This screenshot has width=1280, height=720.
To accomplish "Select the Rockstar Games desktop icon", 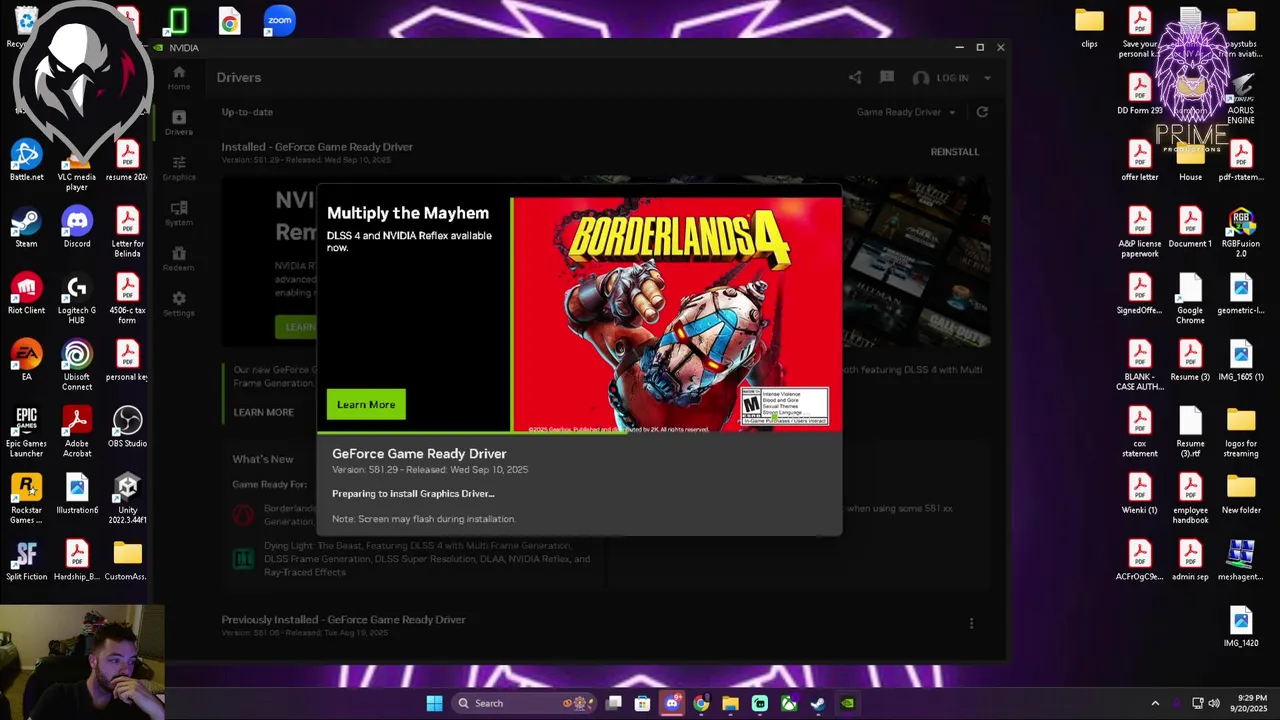I will coord(26,499).
